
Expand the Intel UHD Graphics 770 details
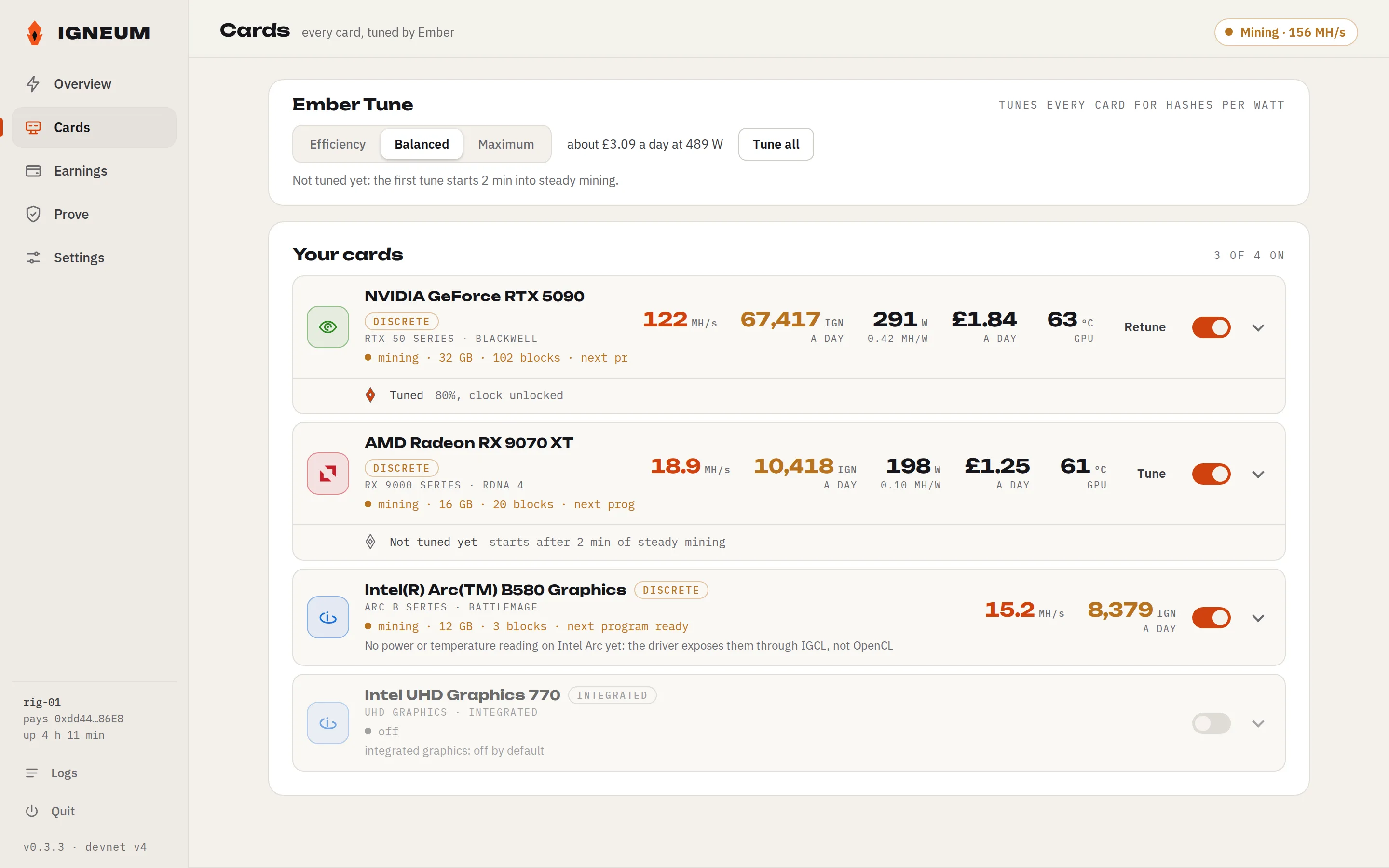click(x=1258, y=723)
